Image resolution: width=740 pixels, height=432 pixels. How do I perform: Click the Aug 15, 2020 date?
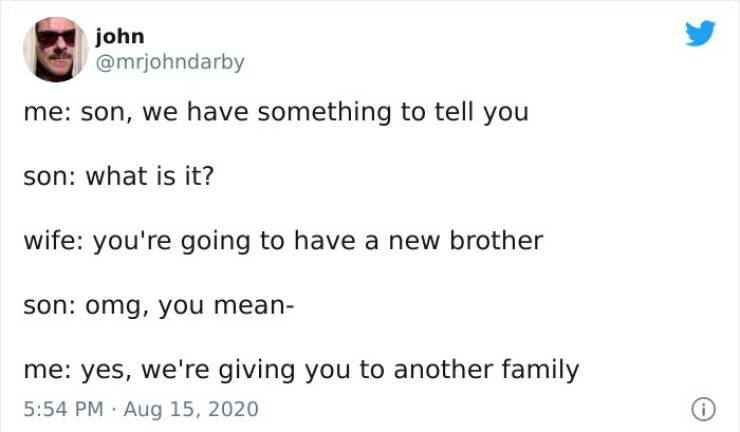point(191,409)
